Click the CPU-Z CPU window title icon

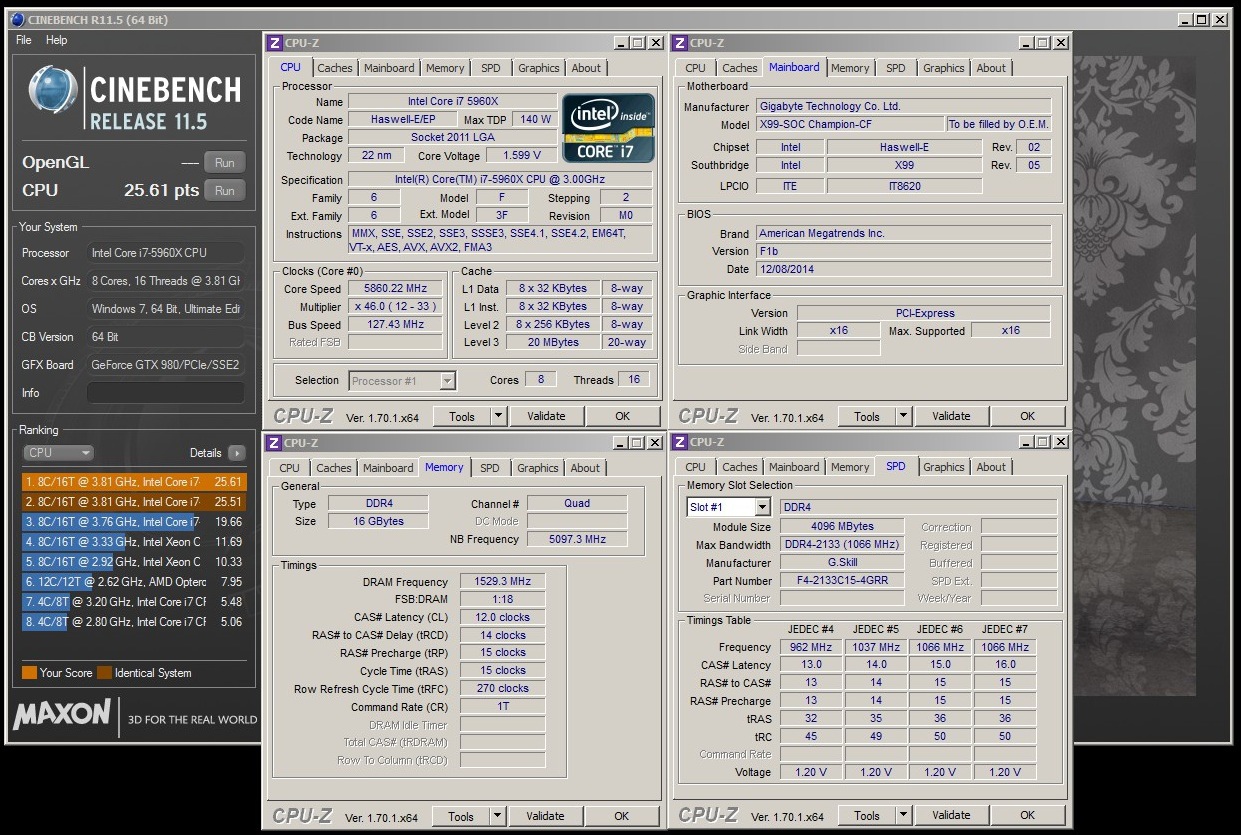(275, 43)
